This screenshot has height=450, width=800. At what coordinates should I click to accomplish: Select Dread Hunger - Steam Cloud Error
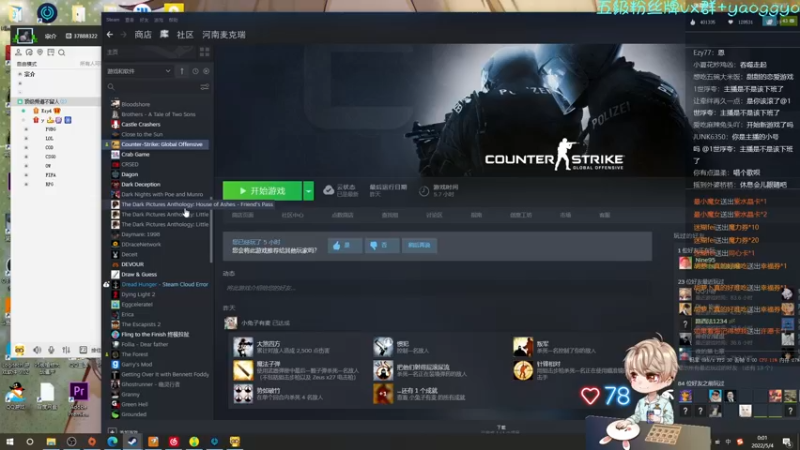click(164, 284)
